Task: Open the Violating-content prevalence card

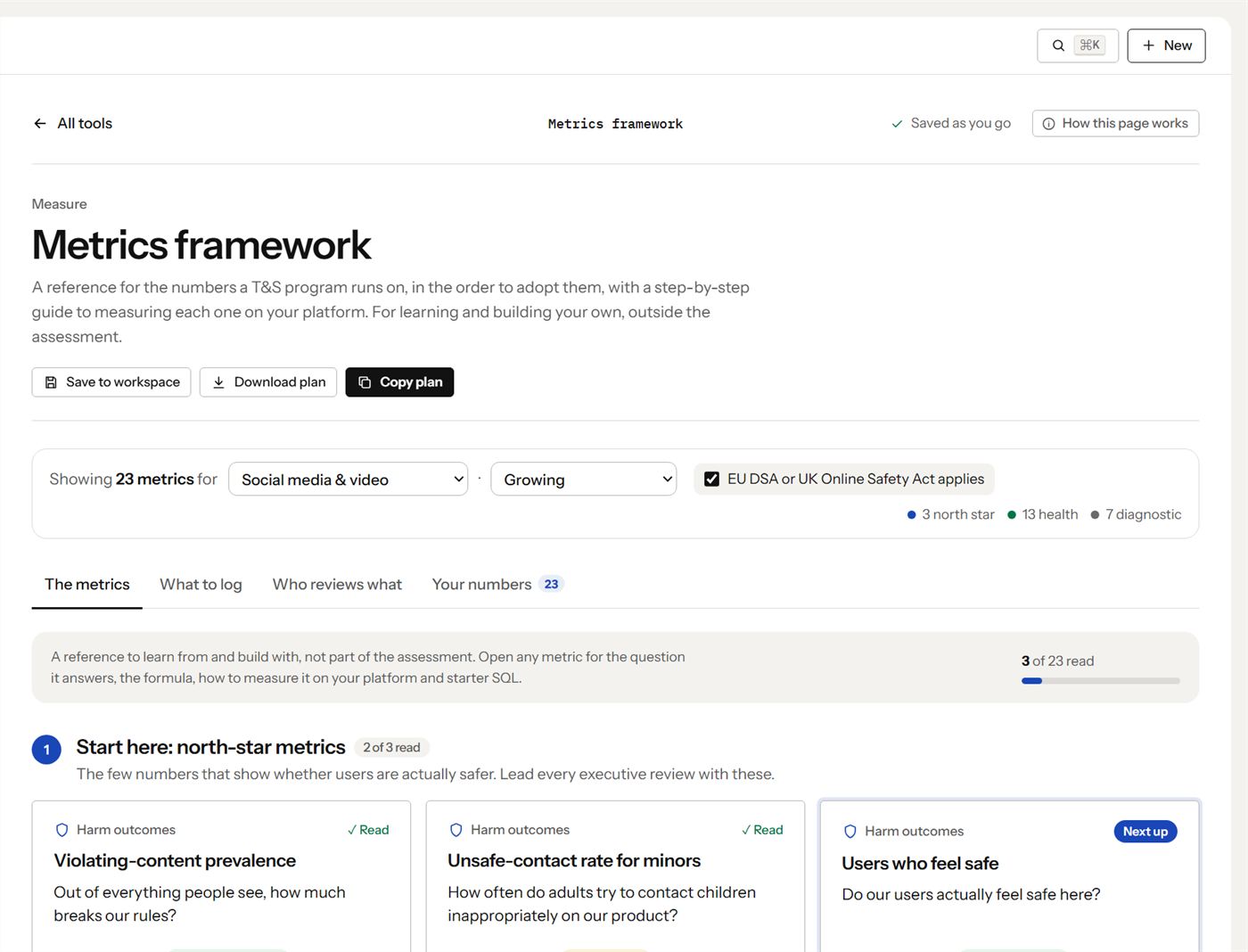Action: tap(221, 876)
